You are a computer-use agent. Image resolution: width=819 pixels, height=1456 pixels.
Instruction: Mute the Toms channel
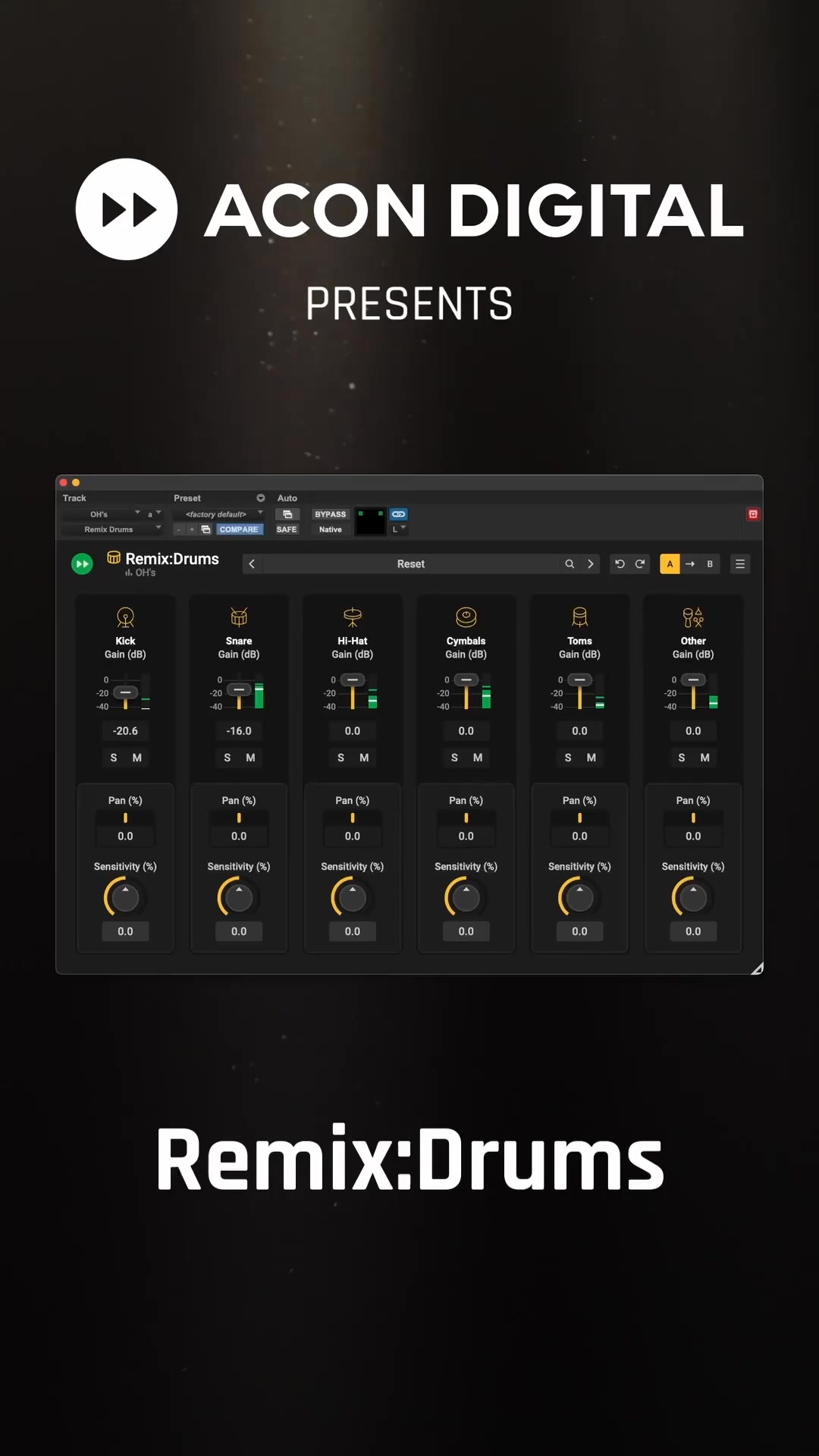591,758
